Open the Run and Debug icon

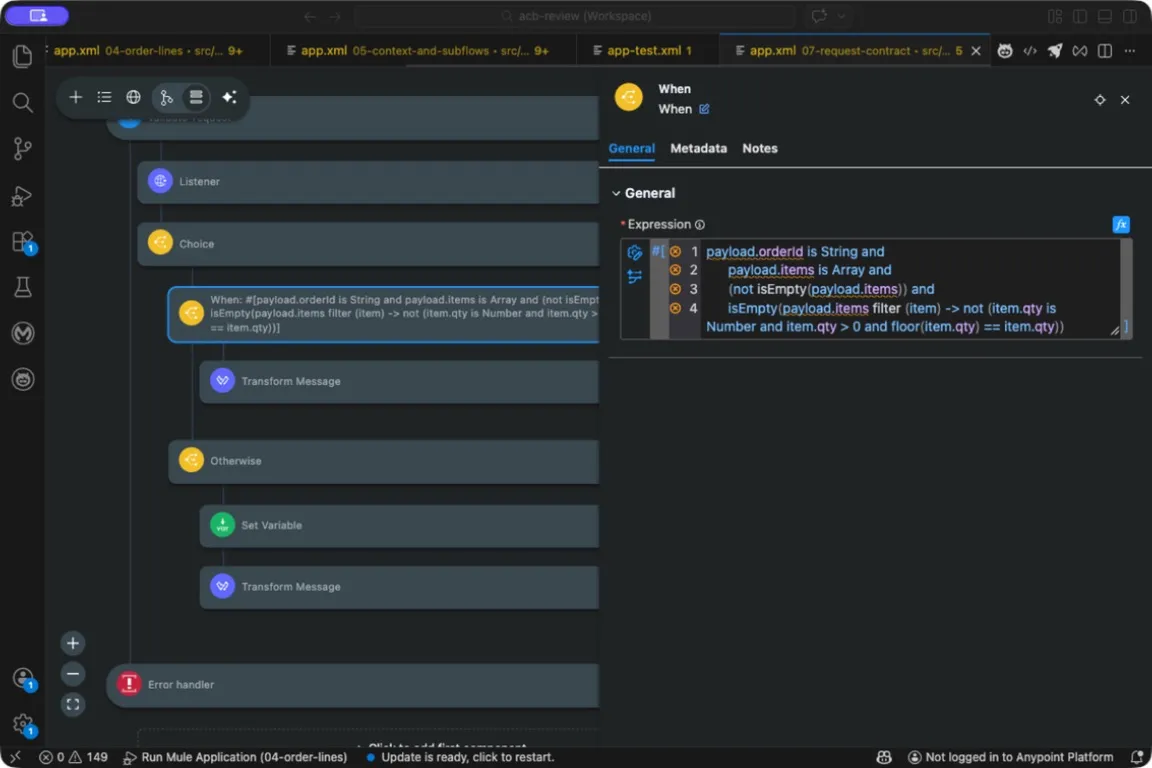[23, 195]
